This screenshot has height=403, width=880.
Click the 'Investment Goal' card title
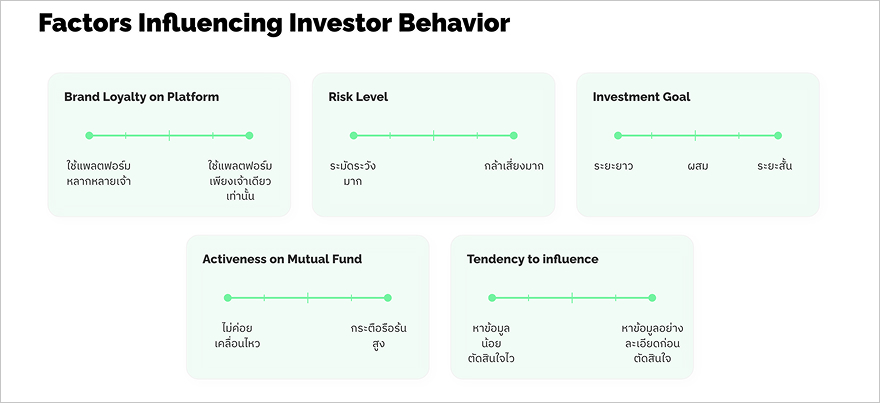point(641,97)
